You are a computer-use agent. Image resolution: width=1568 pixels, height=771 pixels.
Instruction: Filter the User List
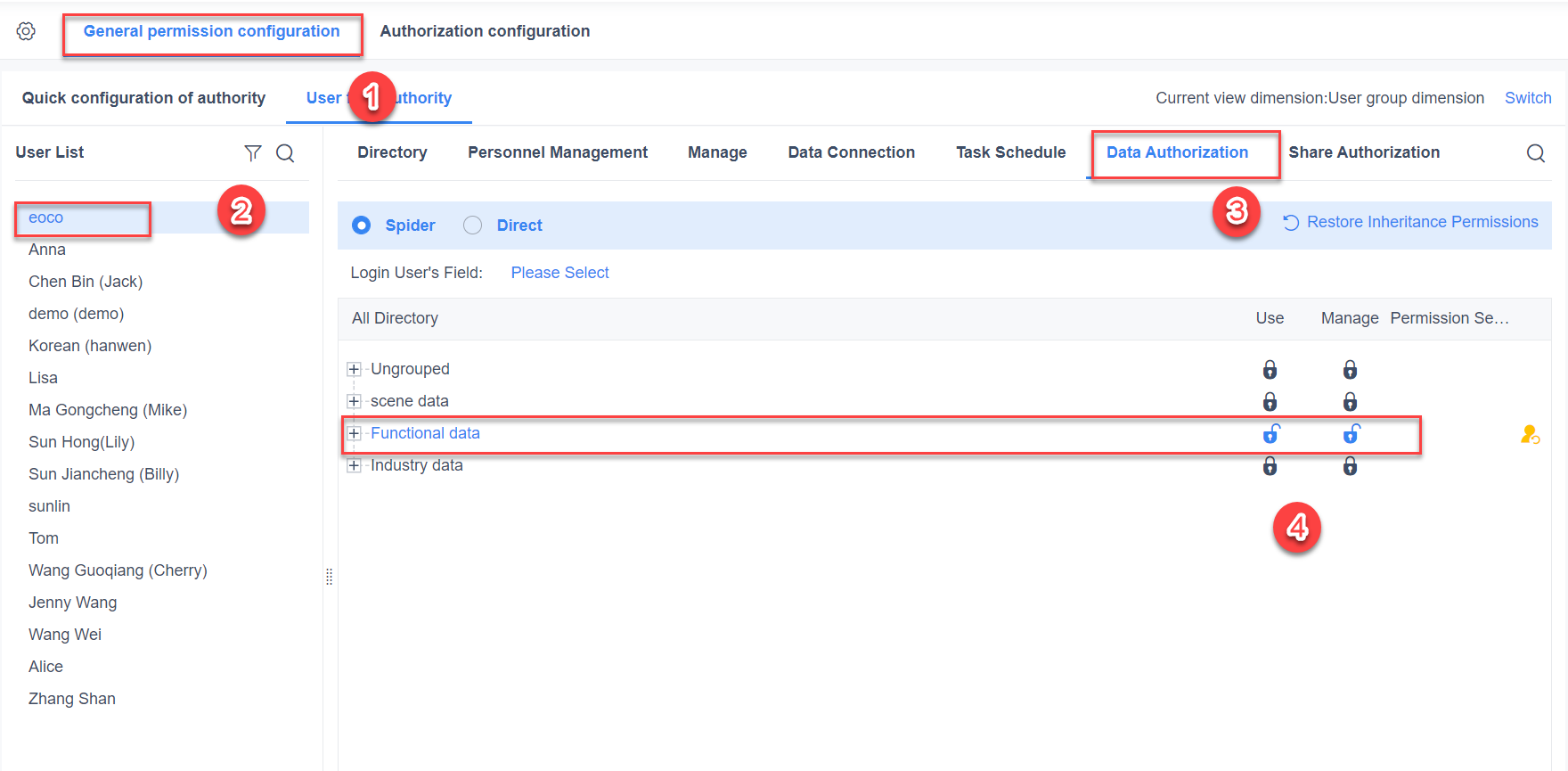(253, 153)
